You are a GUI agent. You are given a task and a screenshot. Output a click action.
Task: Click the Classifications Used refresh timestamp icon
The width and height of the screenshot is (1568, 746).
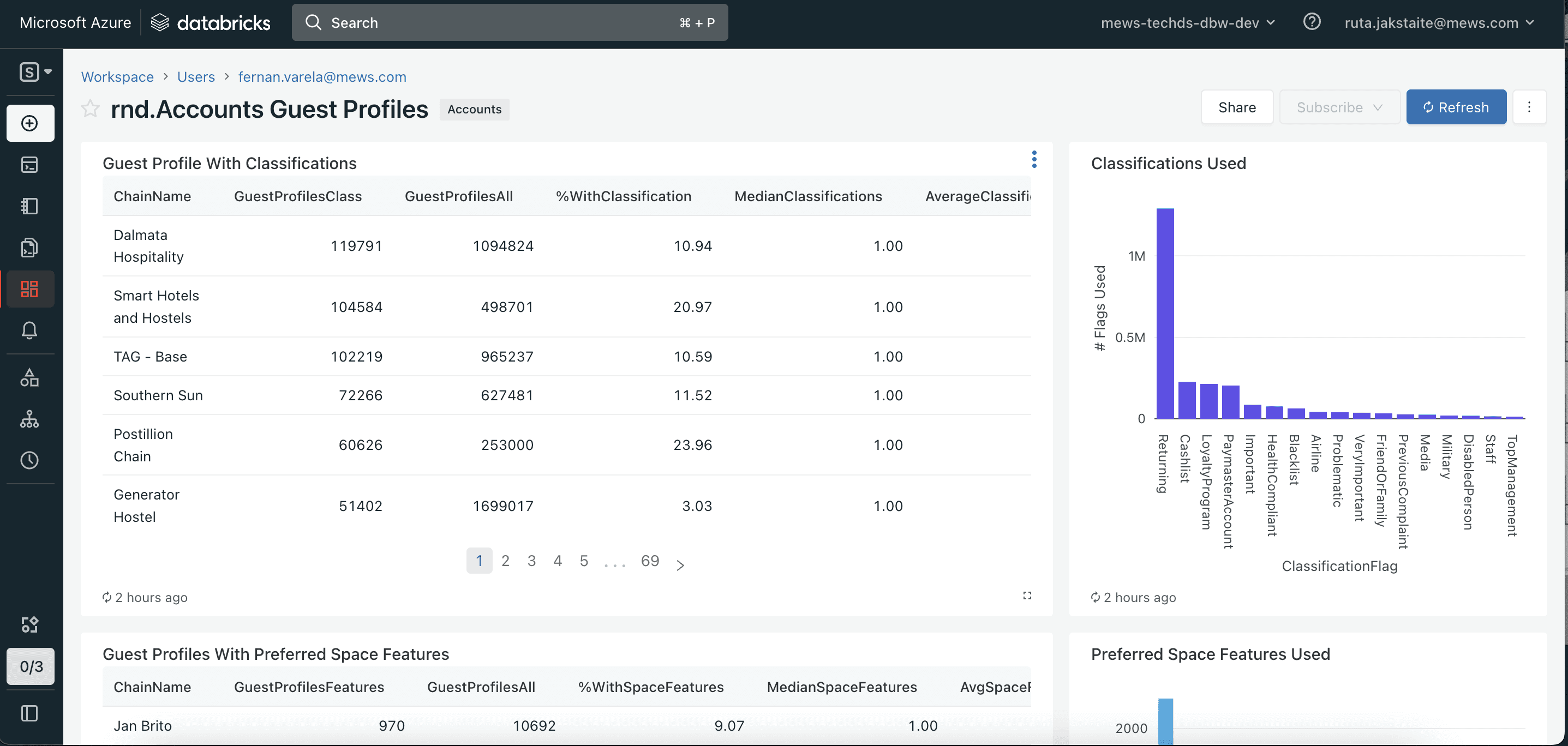1096,598
